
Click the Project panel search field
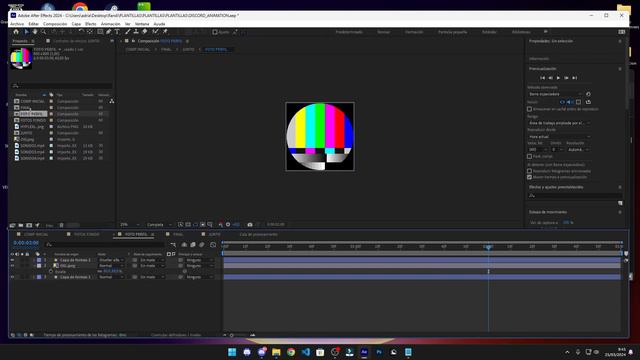pos(62,86)
